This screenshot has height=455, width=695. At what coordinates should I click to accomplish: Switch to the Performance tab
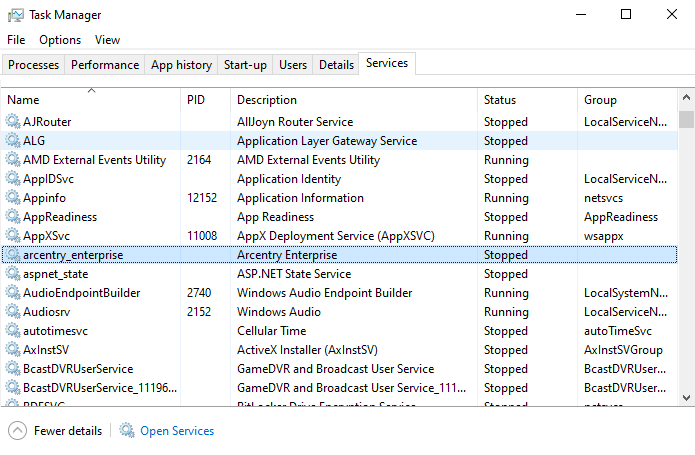[105, 65]
